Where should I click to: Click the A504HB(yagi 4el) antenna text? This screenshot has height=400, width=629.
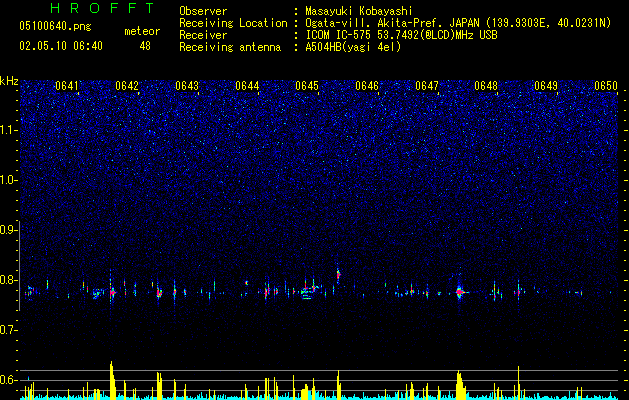point(353,47)
